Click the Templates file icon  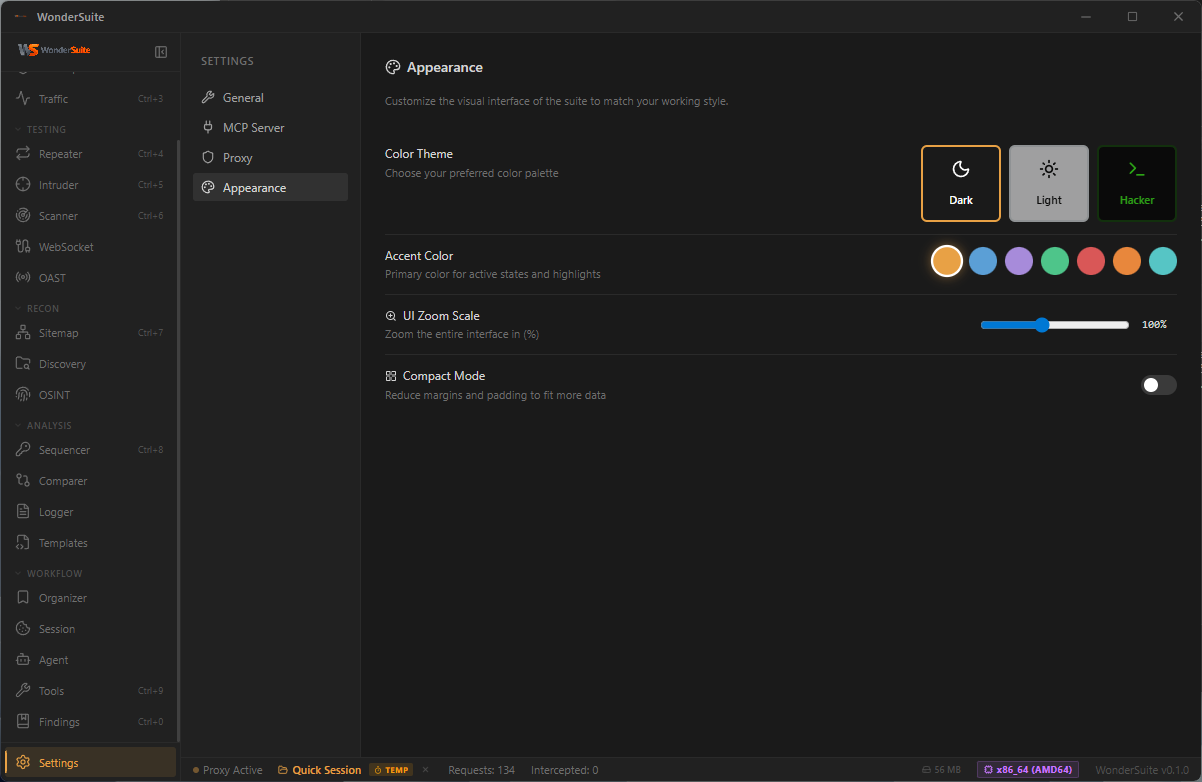[23, 543]
